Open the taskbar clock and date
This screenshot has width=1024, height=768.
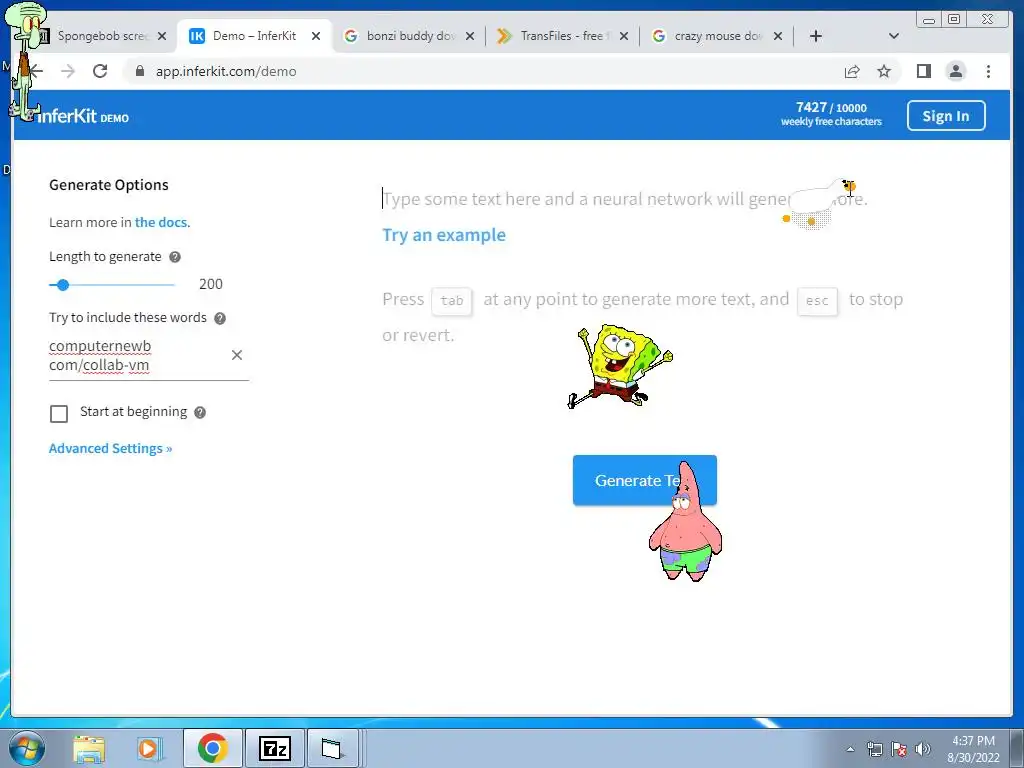(x=973, y=749)
